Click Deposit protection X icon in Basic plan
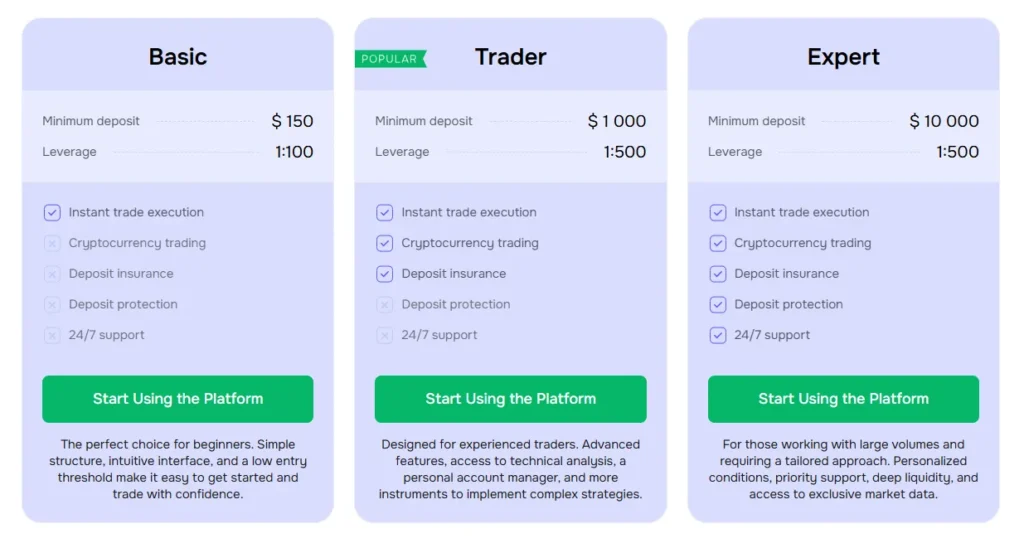Screen dimensions: 1024x548 coord(52,305)
